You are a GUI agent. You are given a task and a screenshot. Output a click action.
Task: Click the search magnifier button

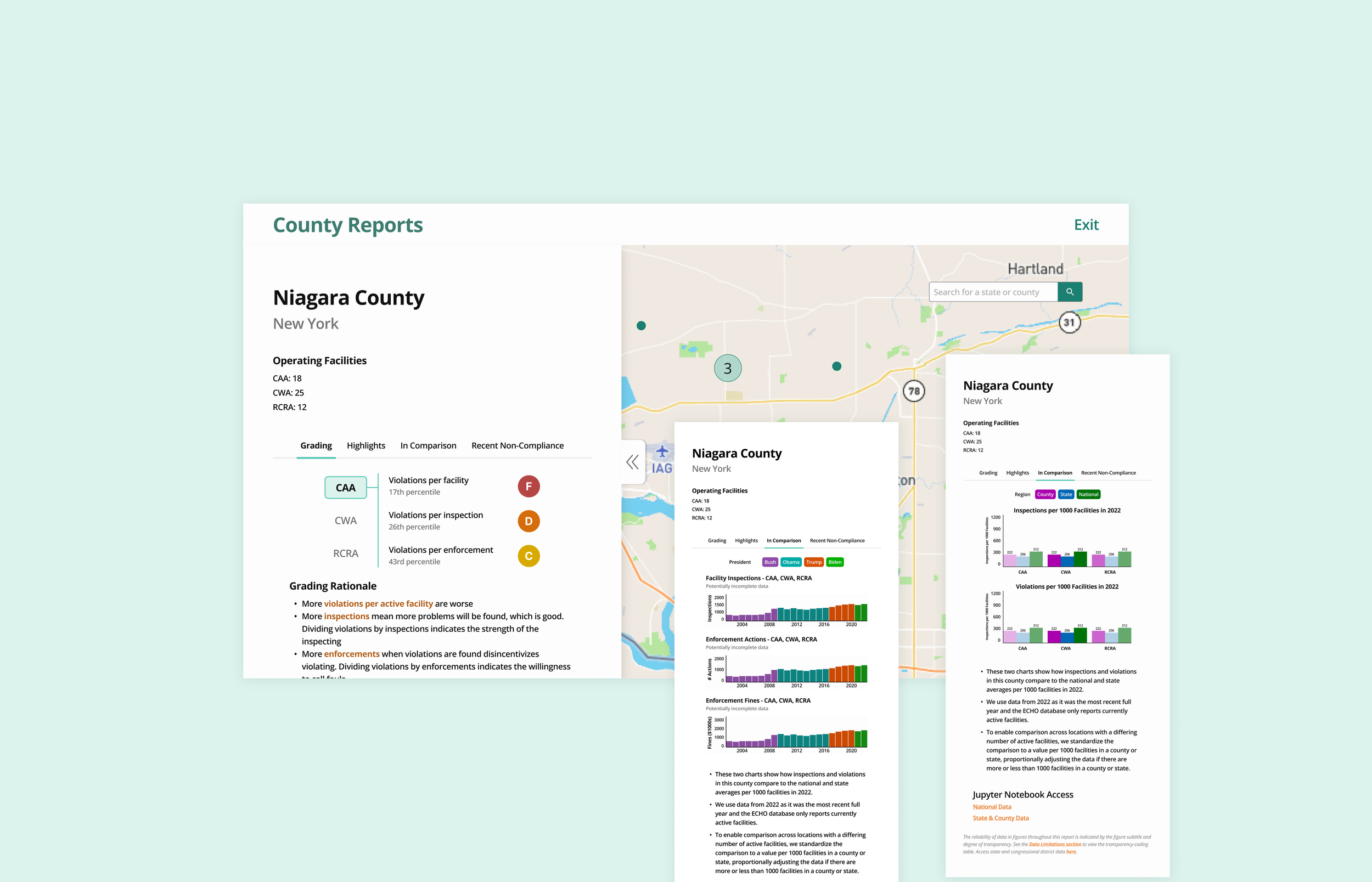(1070, 292)
